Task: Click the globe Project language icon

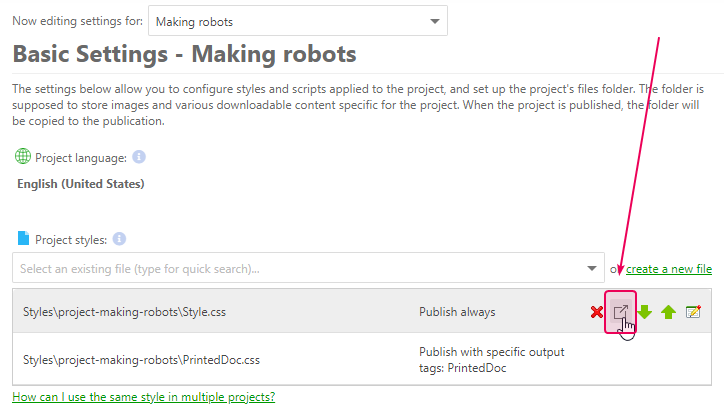Action: coord(23,156)
